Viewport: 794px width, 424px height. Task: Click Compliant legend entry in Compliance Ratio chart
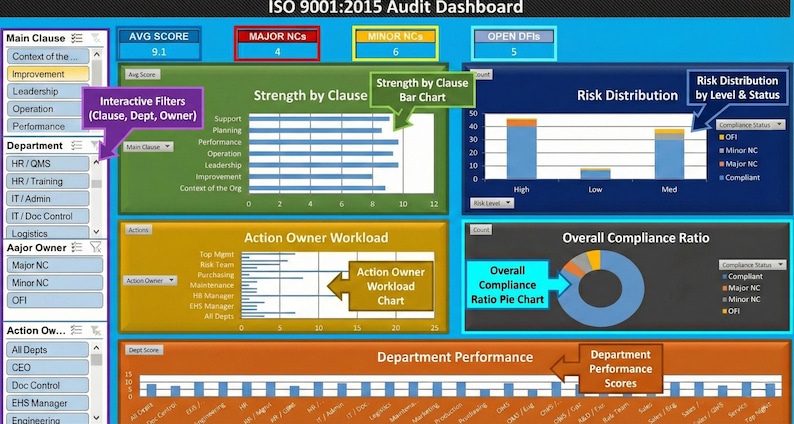pyautogui.click(x=742, y=277)
